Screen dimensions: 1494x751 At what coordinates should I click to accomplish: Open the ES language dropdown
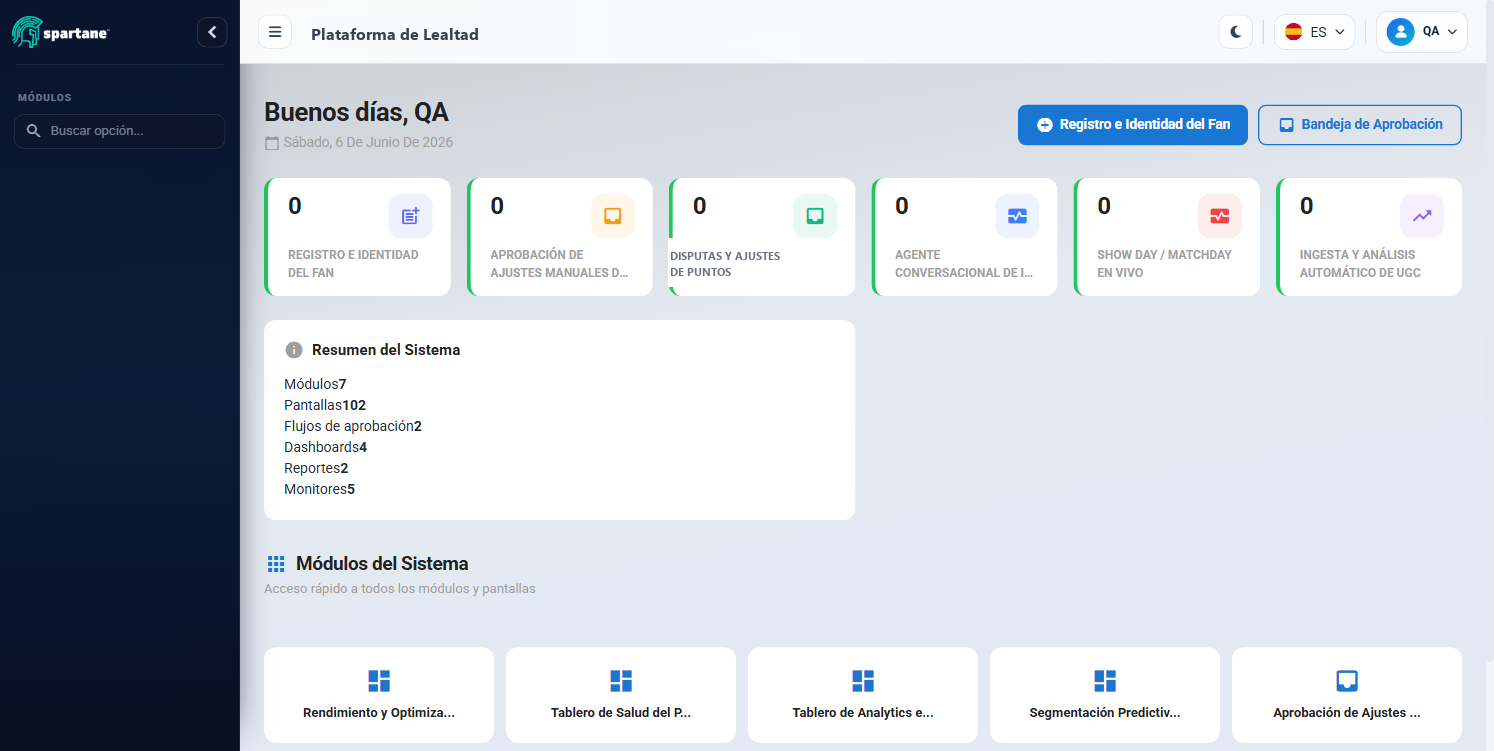(x=1314, y=32)
